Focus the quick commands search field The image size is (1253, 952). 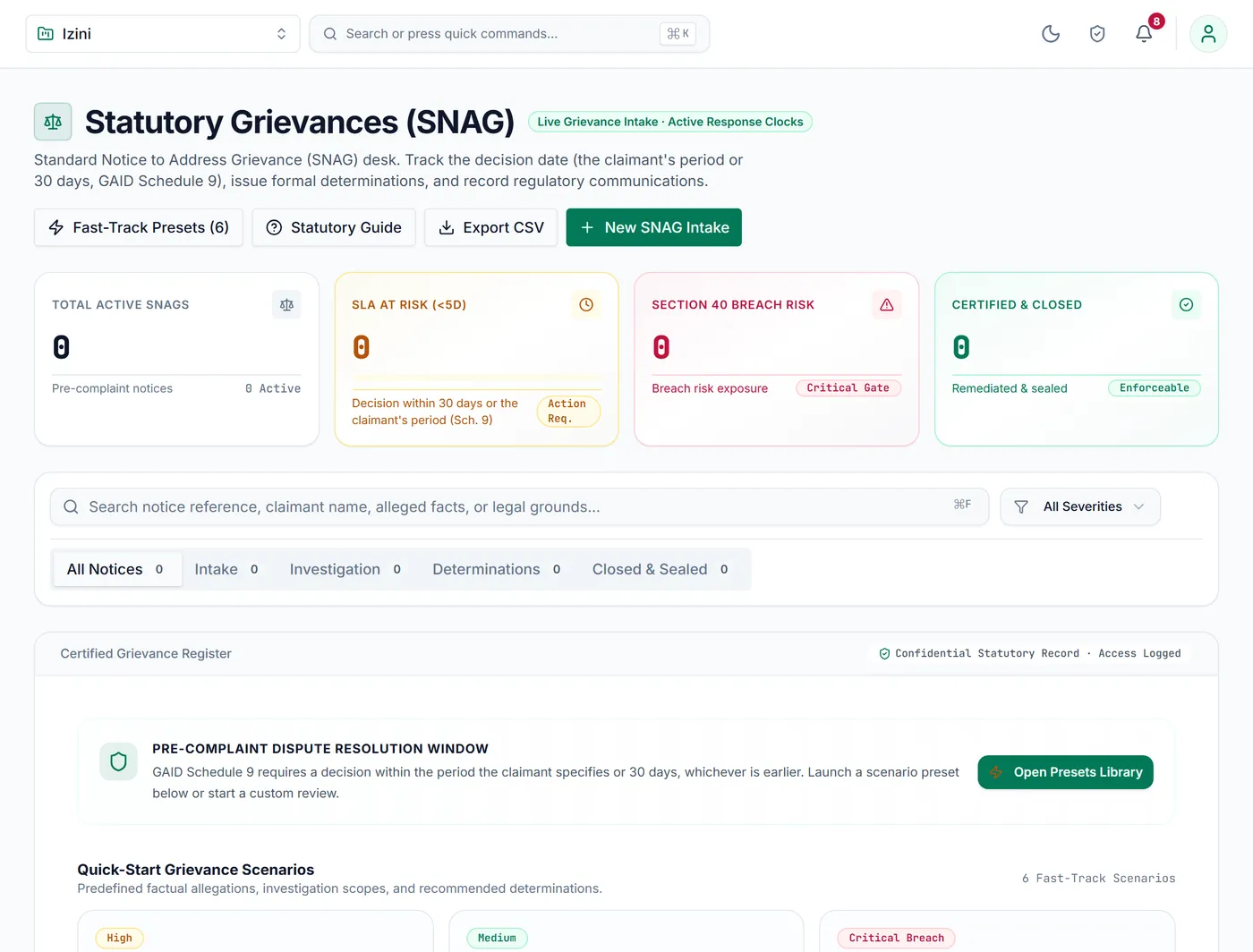click(509, 34)
